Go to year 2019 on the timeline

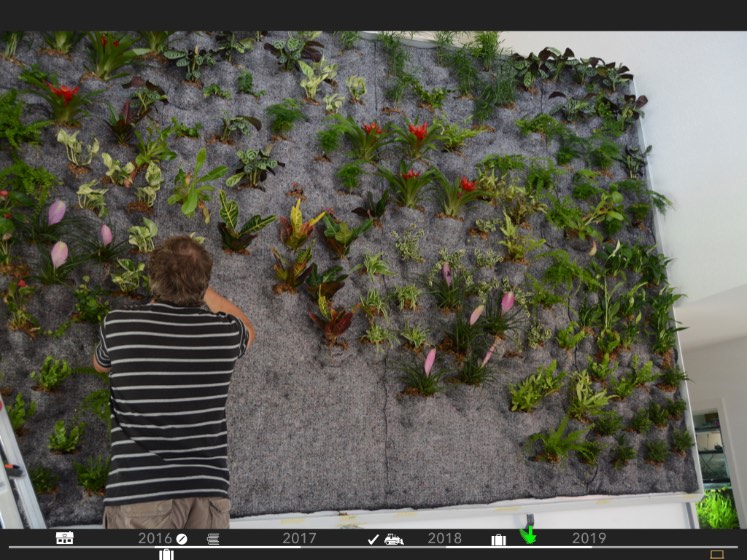(589, 538)
